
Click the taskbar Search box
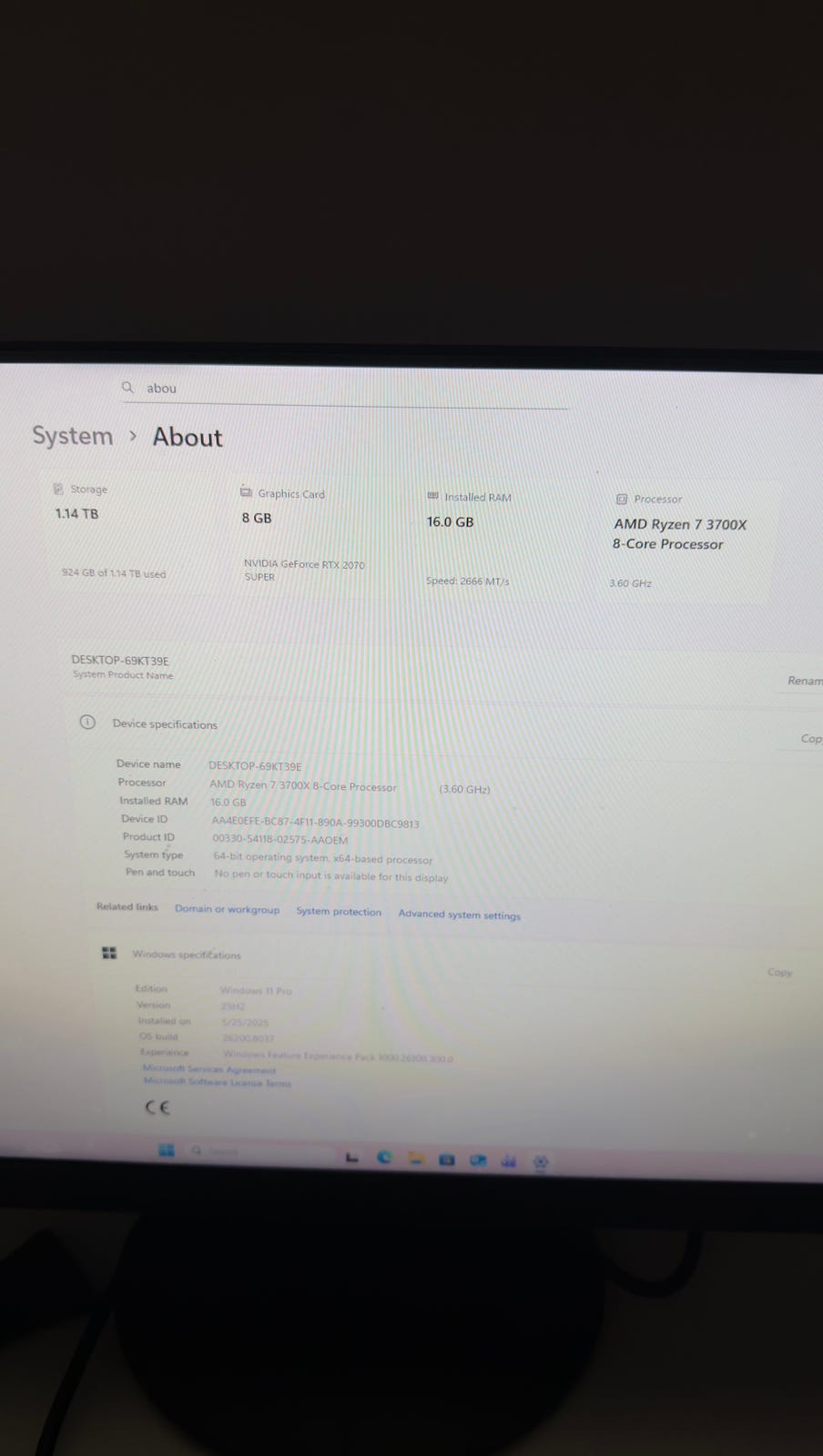(x=259, y=1152)
